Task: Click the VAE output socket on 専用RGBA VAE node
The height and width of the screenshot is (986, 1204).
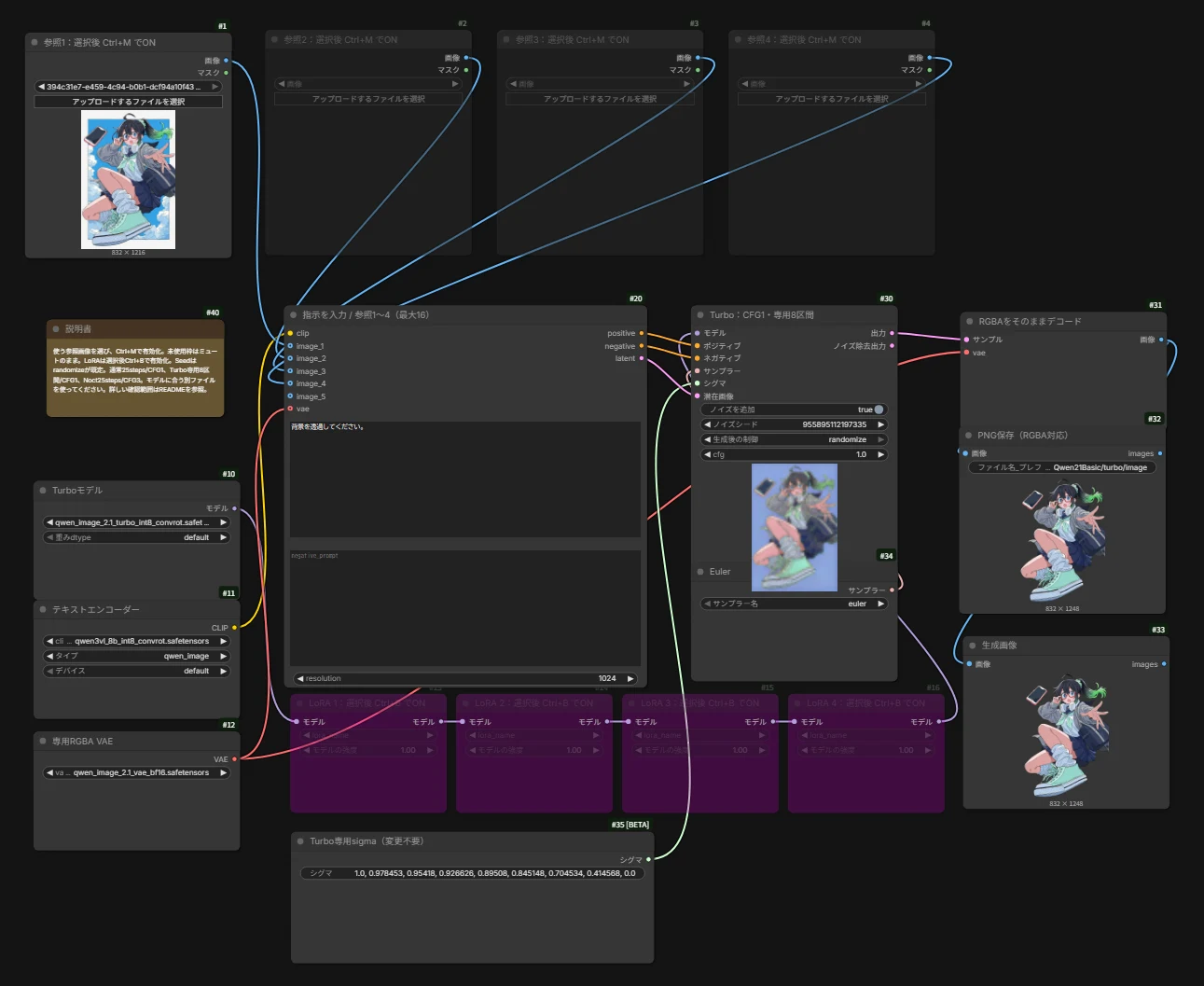Action: click(234, 759)
